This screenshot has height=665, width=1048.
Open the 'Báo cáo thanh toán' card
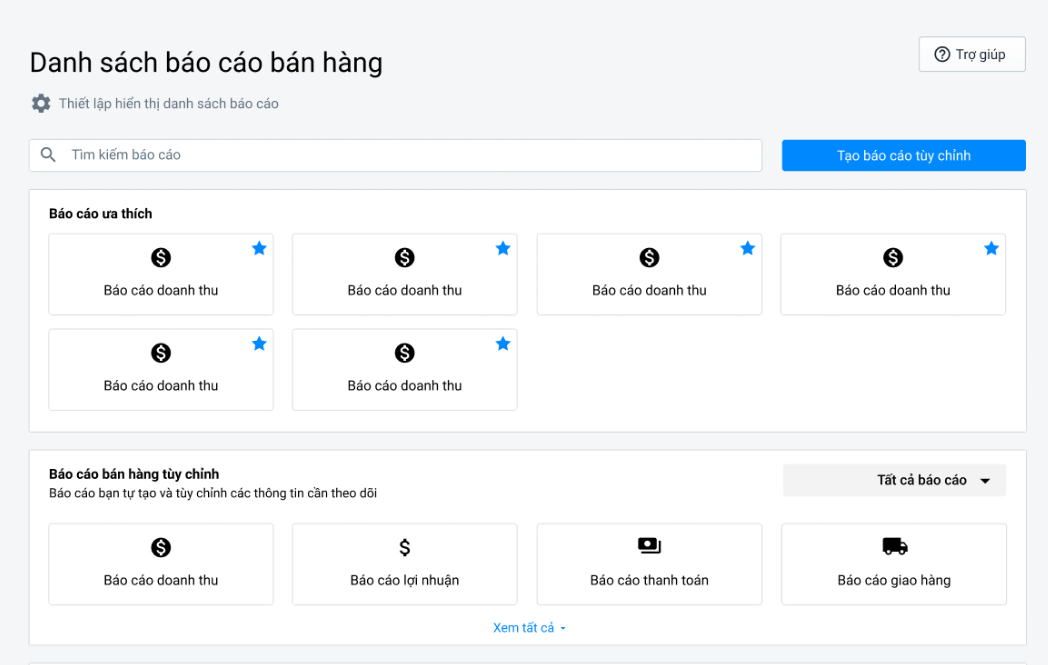pyautogui.click(x=649, y=565)
